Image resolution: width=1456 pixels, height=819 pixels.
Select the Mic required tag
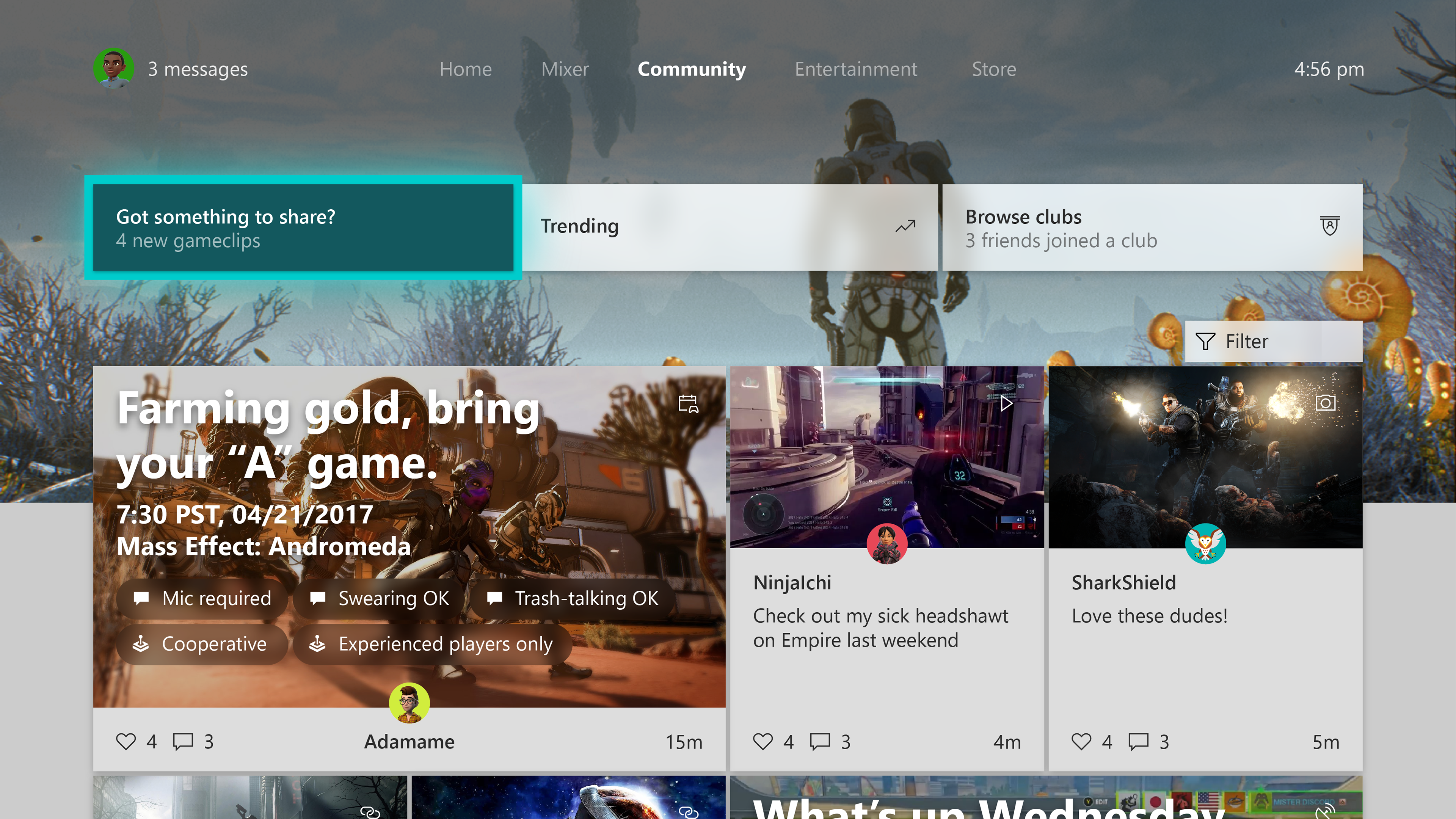202,598
